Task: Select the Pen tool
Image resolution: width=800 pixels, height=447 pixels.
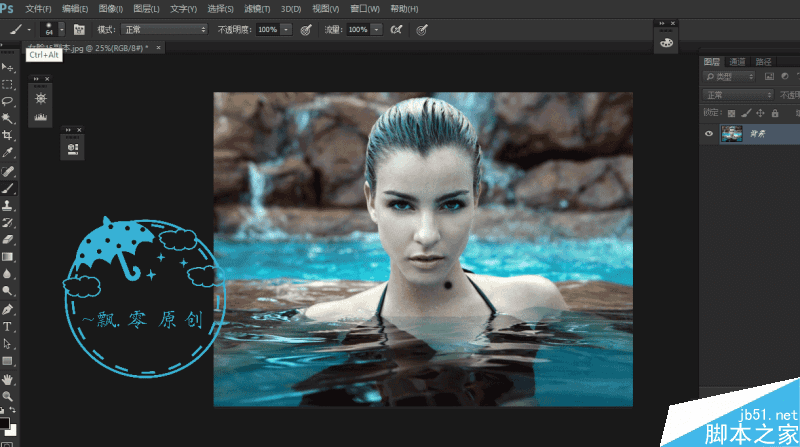Action: point(7,309)
